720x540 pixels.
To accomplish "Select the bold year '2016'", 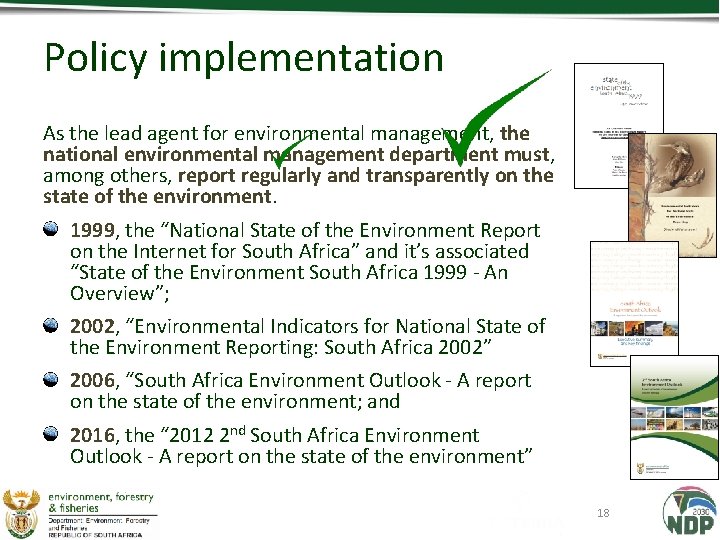I will [92, 435].
